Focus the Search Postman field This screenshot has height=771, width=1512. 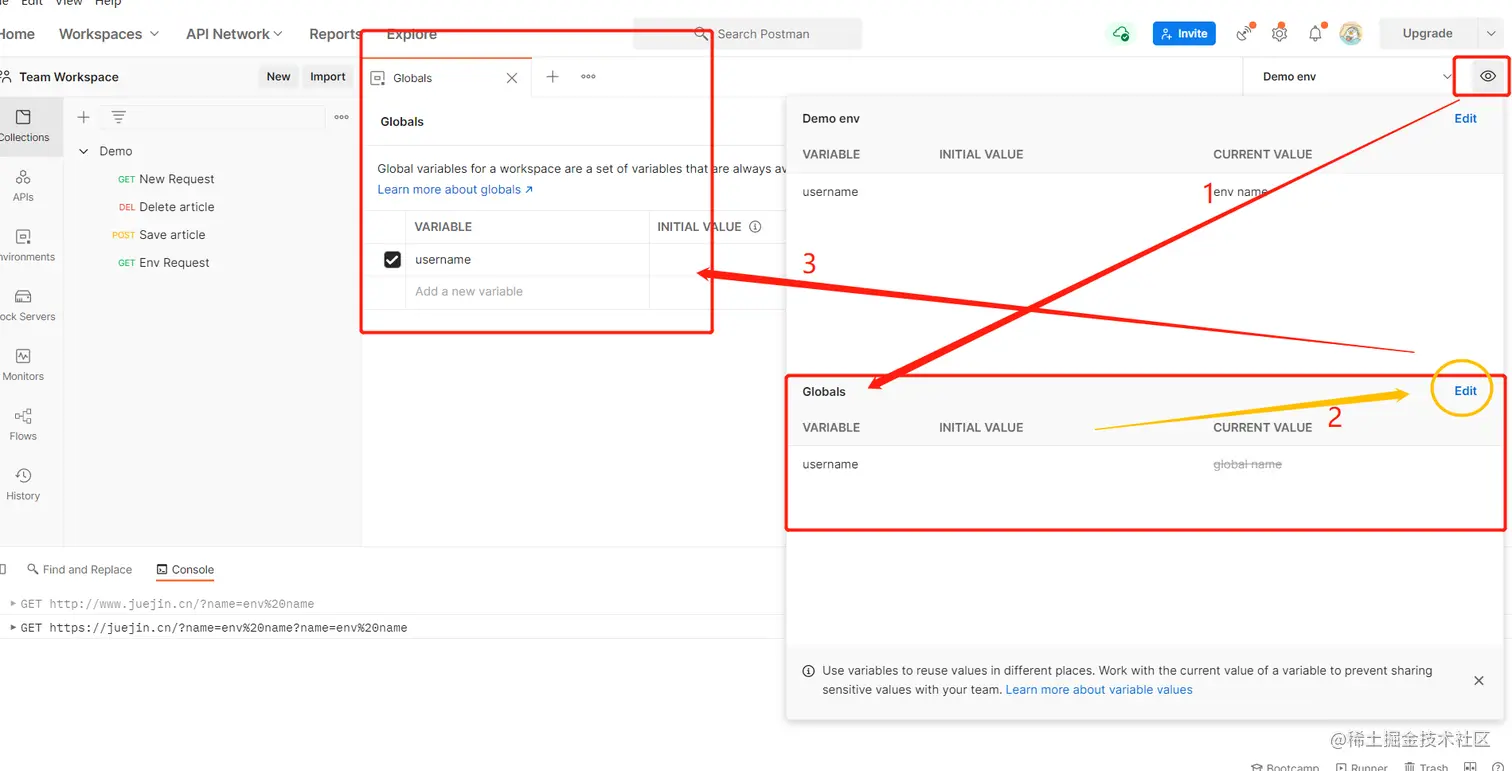pyautogui.click(x=748, y=34)
